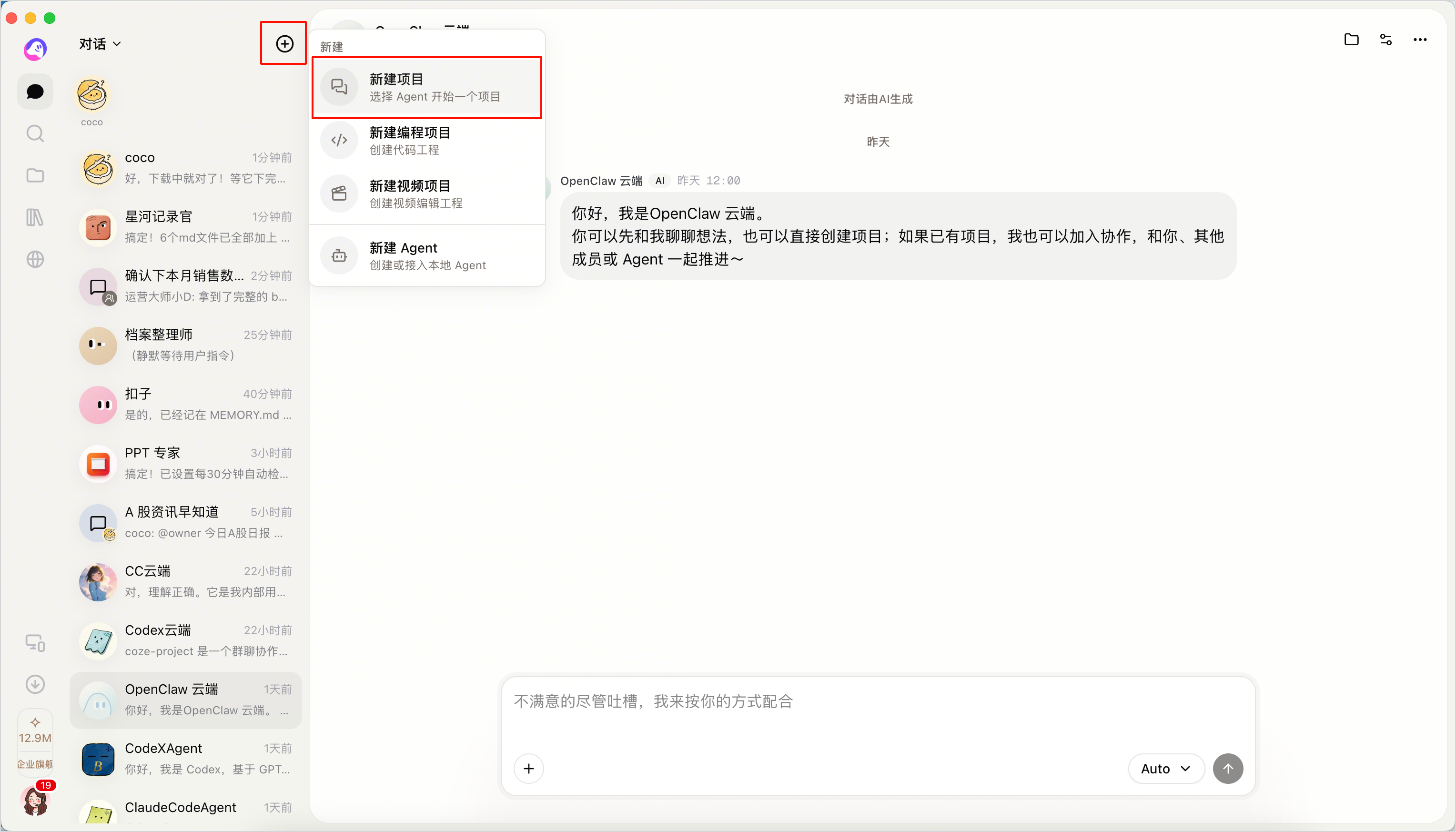Open the search icon in left sidebar

[x=35, y=133]
